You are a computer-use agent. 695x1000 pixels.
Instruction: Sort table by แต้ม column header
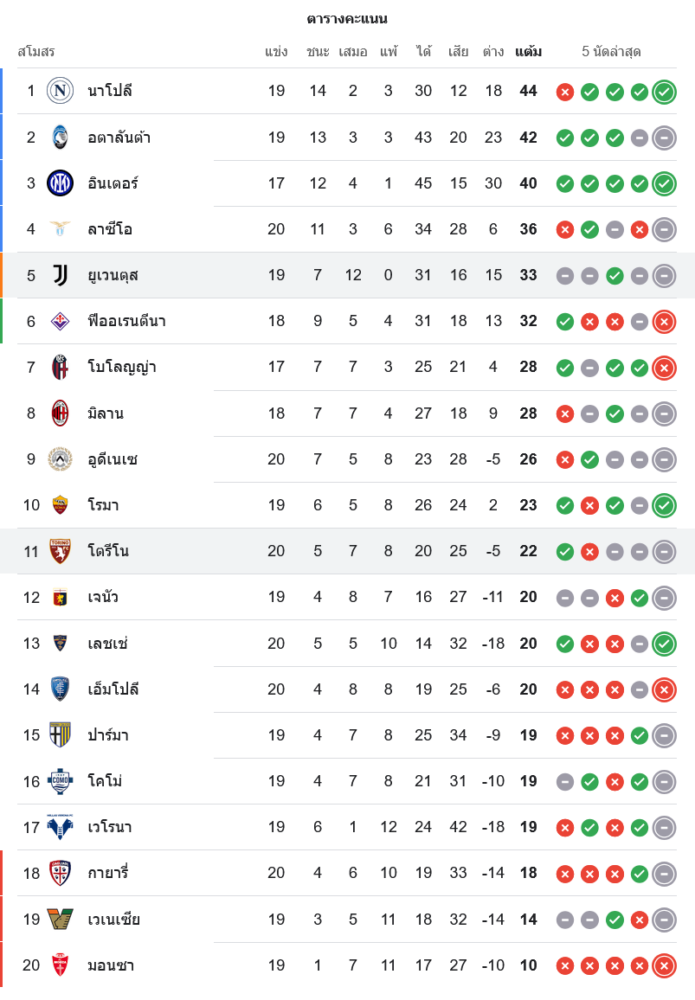[x=528, y=51]
